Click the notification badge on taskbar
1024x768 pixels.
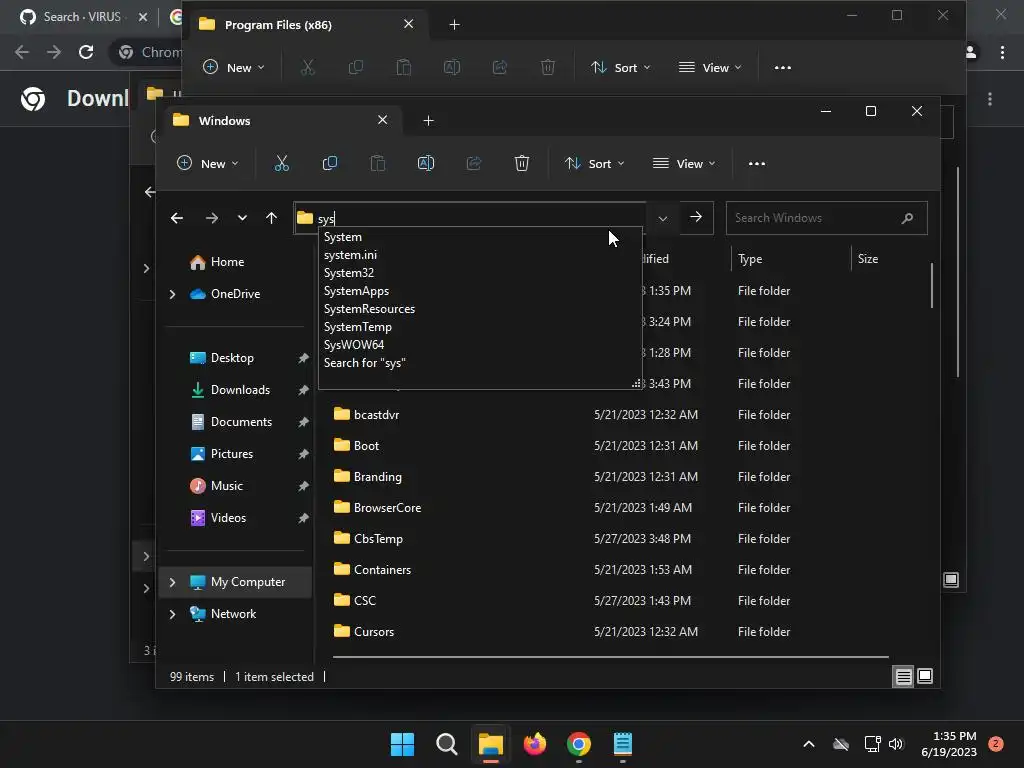click(996, 744)
